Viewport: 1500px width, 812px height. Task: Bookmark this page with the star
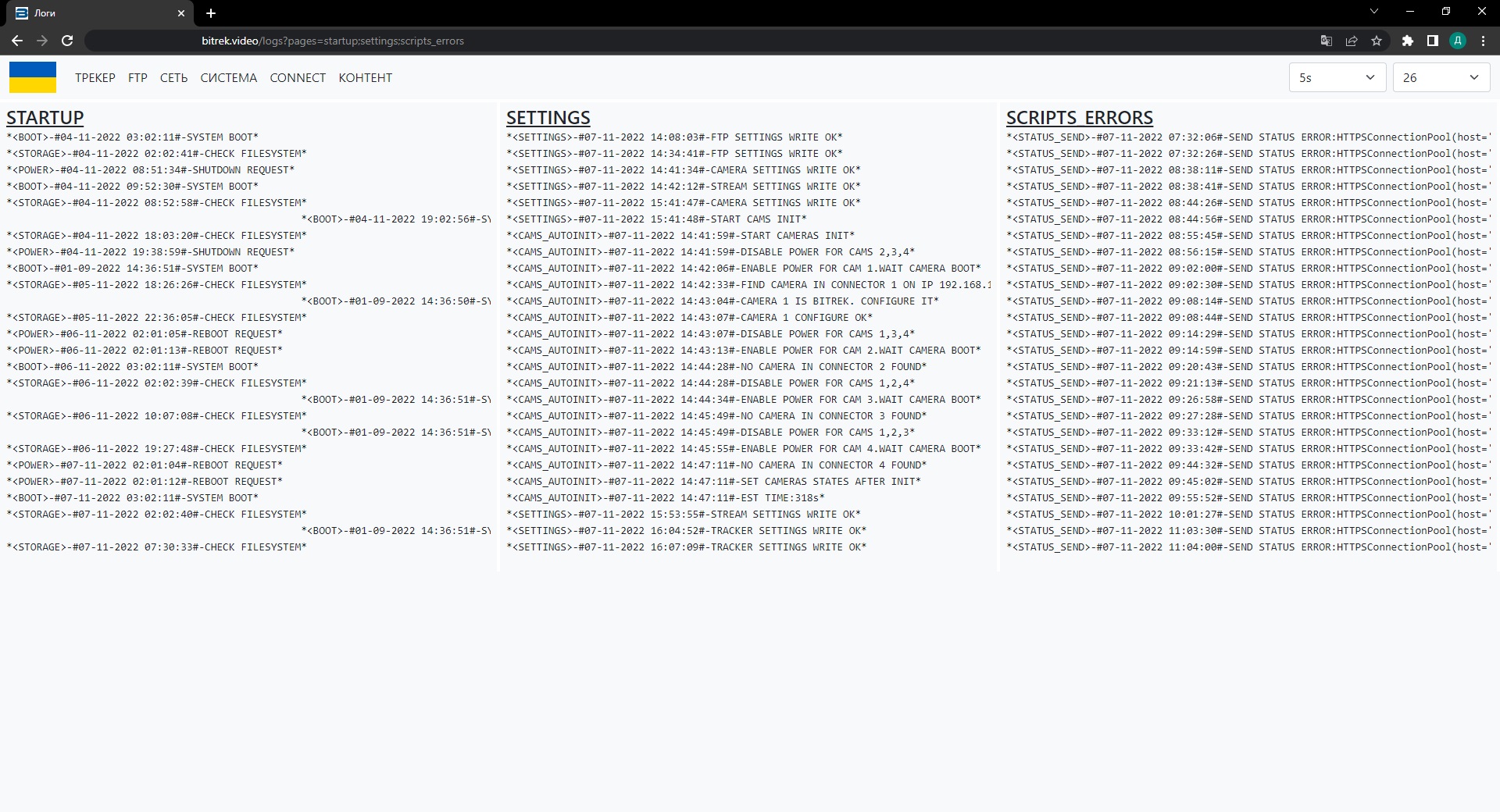pos(1377,41)
